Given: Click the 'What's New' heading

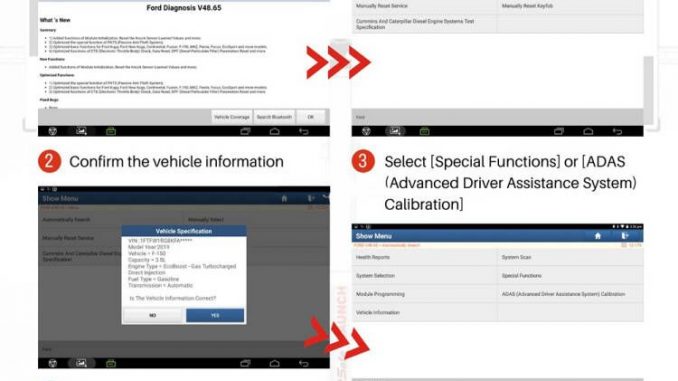Looking at the screenshot, I should pyautogui.click(x=55, y=20).
